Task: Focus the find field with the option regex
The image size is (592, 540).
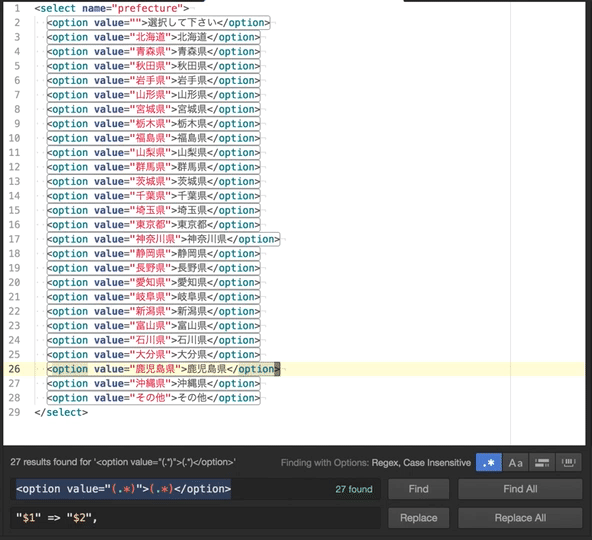Action: point(196,489)
